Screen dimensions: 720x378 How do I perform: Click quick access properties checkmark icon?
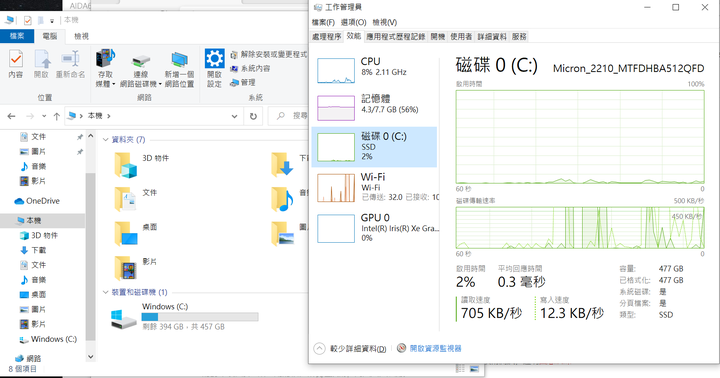tap(27, 20)
